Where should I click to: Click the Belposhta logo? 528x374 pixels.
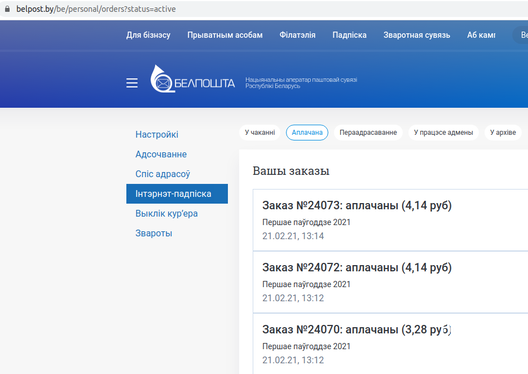point(193,79)
